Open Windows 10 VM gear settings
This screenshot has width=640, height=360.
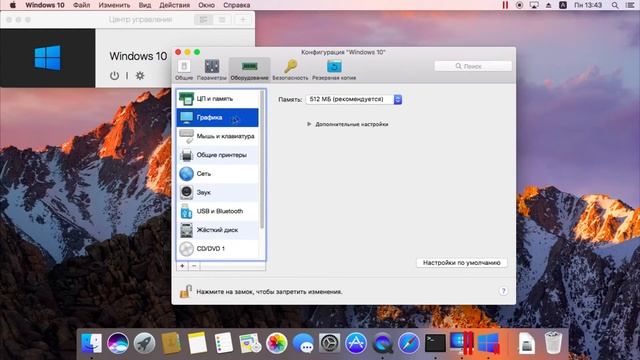coord(140,76)
